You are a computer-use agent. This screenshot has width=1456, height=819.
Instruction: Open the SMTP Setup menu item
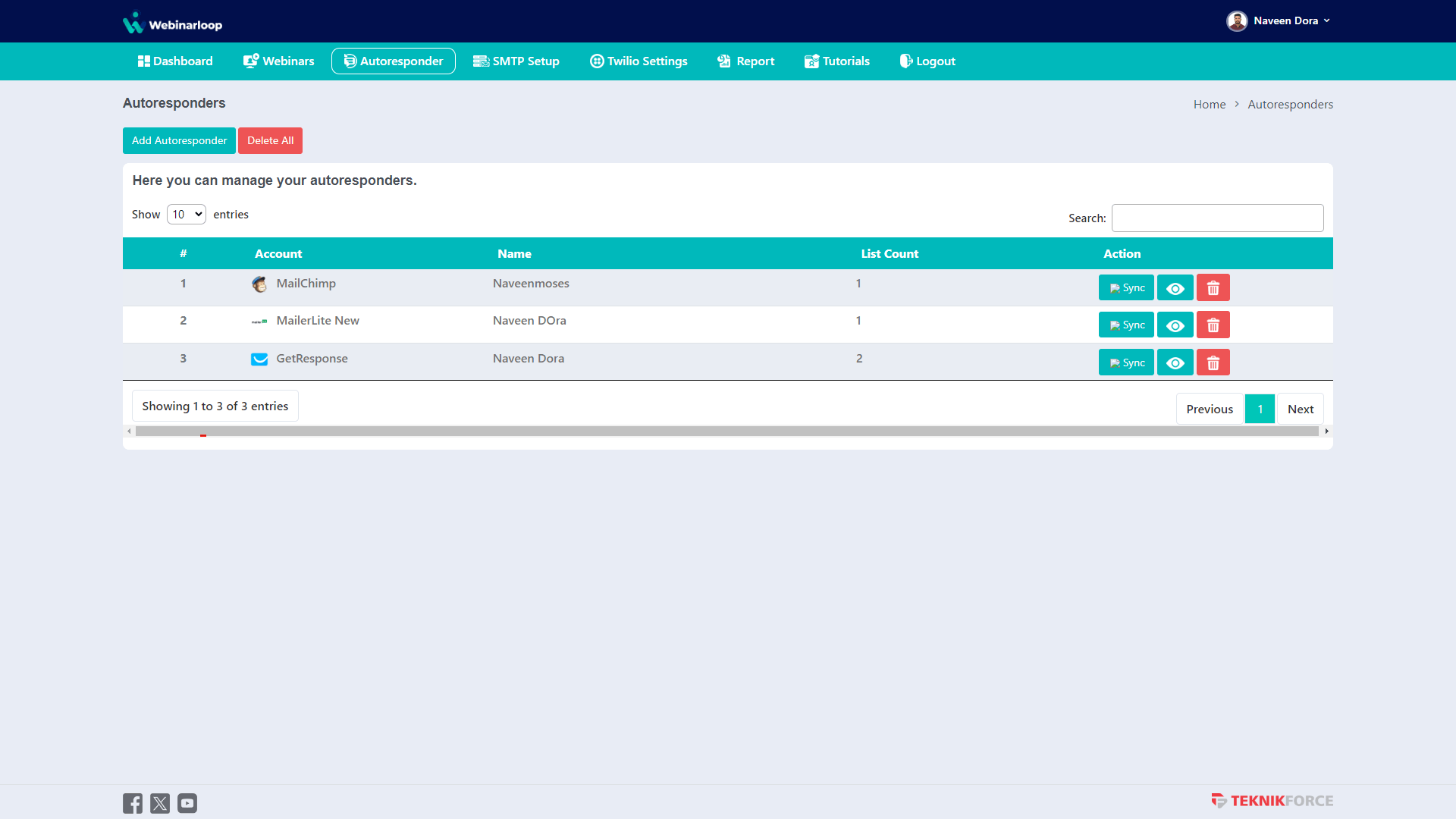point(516,61)
